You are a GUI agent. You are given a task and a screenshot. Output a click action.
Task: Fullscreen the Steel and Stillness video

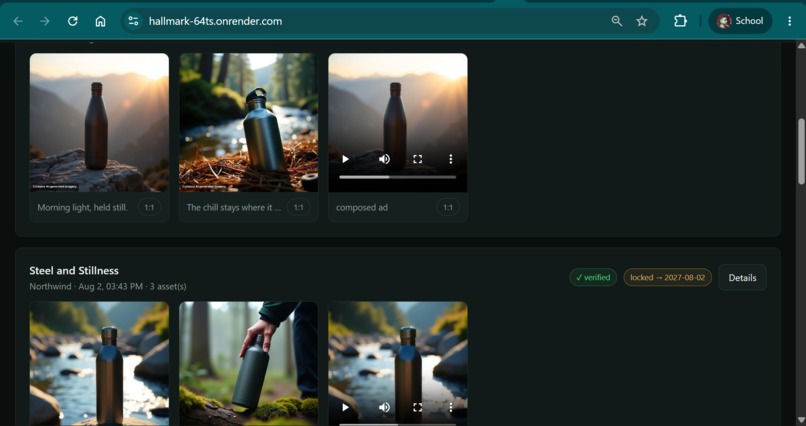[x=417, y=408]
